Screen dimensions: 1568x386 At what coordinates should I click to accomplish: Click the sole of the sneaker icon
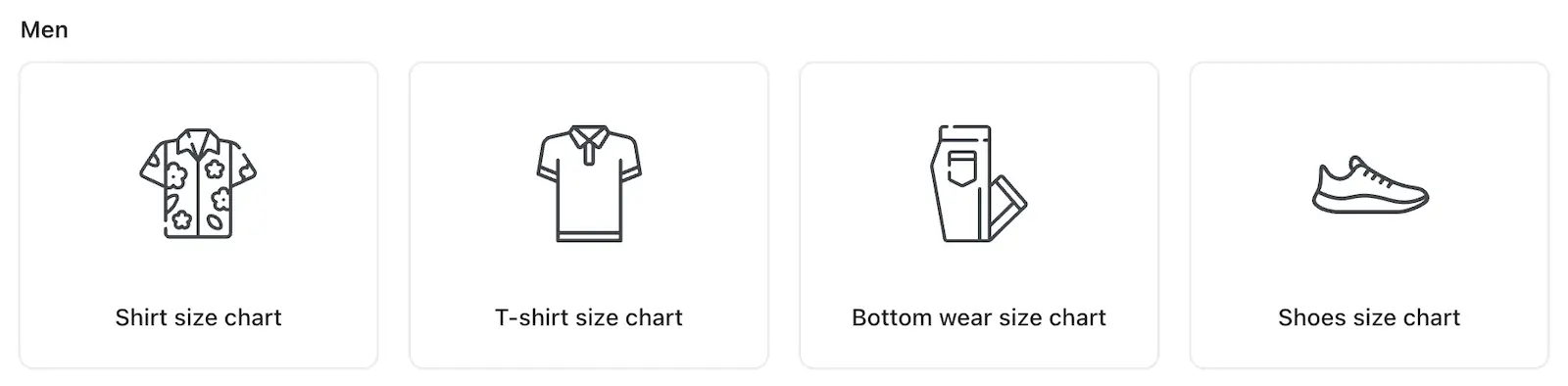pyautogui.click(x=1370, y=204)
